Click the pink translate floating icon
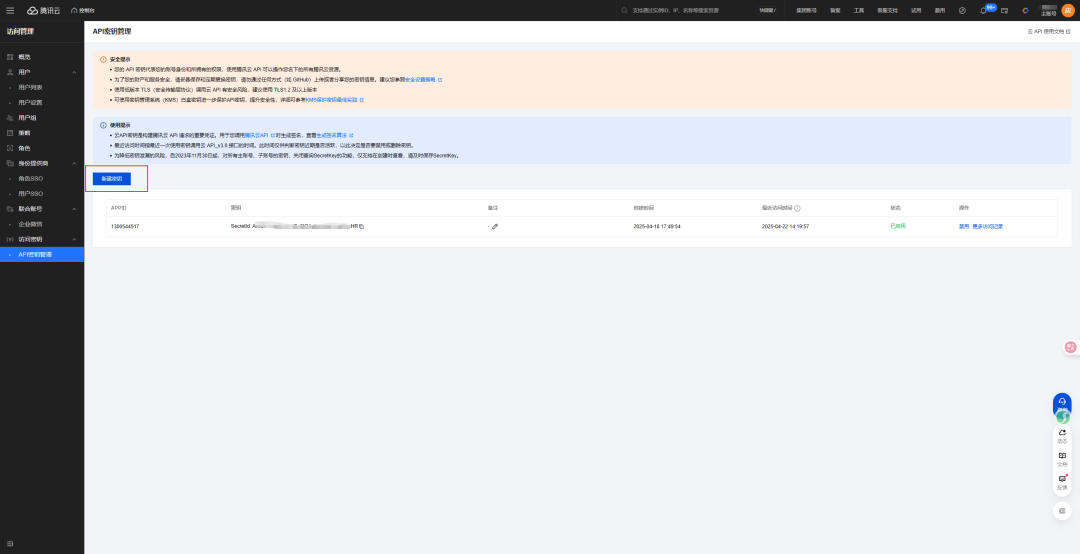 click(x=1071, y=348)
